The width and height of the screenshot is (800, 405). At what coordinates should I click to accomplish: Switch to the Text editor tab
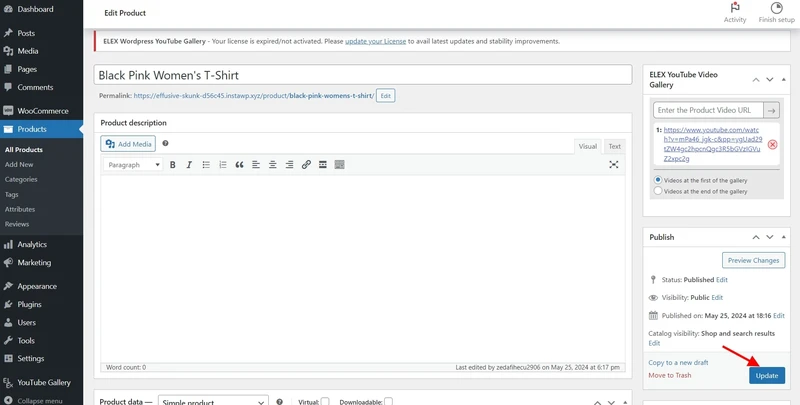click(615, 146)
